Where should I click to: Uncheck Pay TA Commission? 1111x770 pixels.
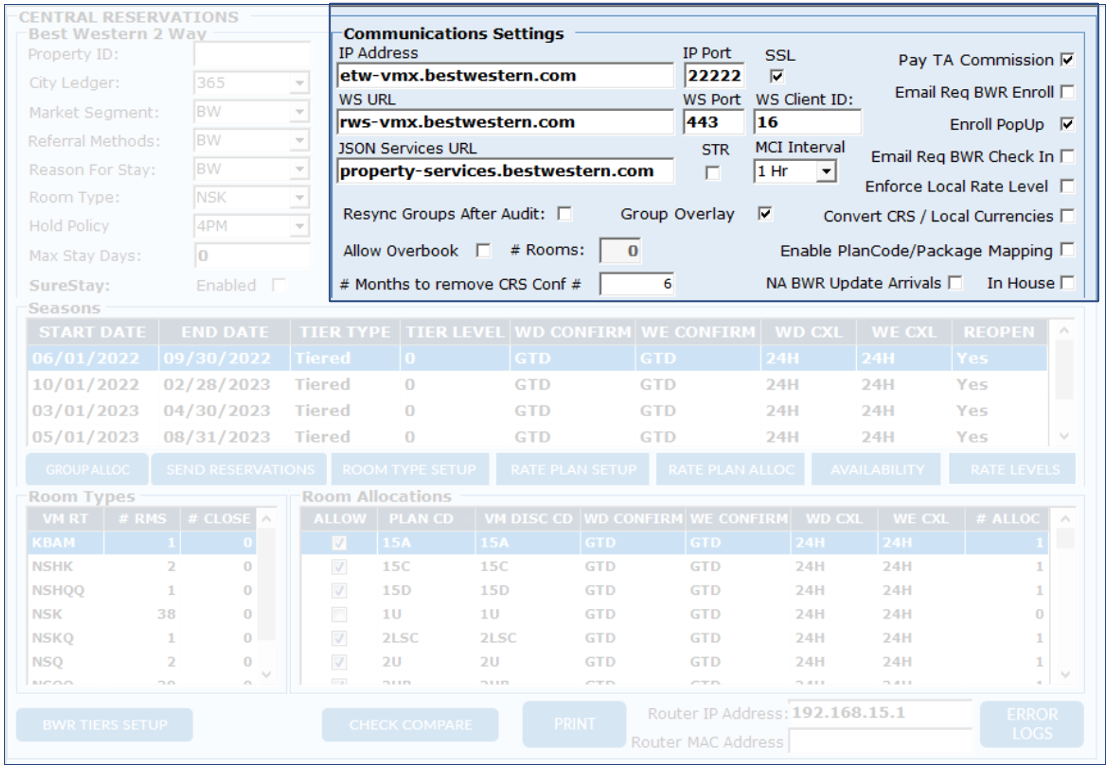(x=1067, y=60)
